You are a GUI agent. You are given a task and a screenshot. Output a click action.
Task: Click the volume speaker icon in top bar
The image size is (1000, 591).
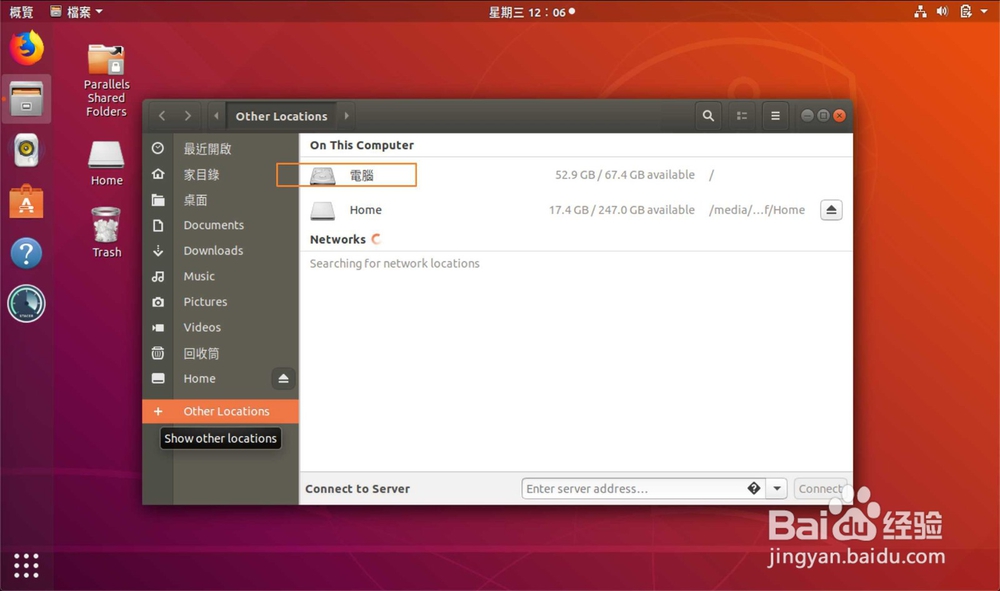942,11
